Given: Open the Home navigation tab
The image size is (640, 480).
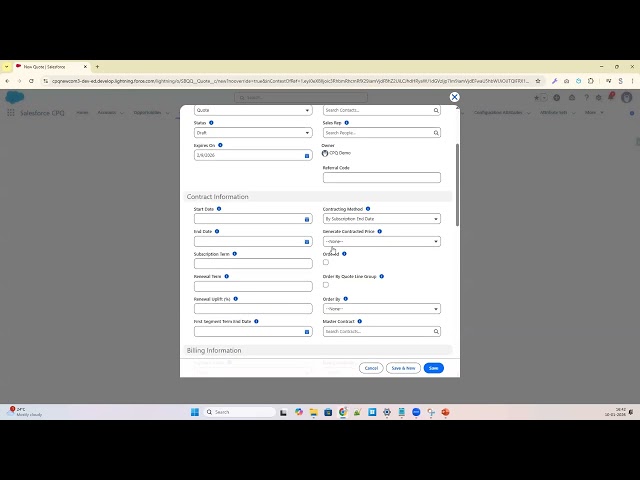Looking at the screenshot, I should click(x=82, y=112).
